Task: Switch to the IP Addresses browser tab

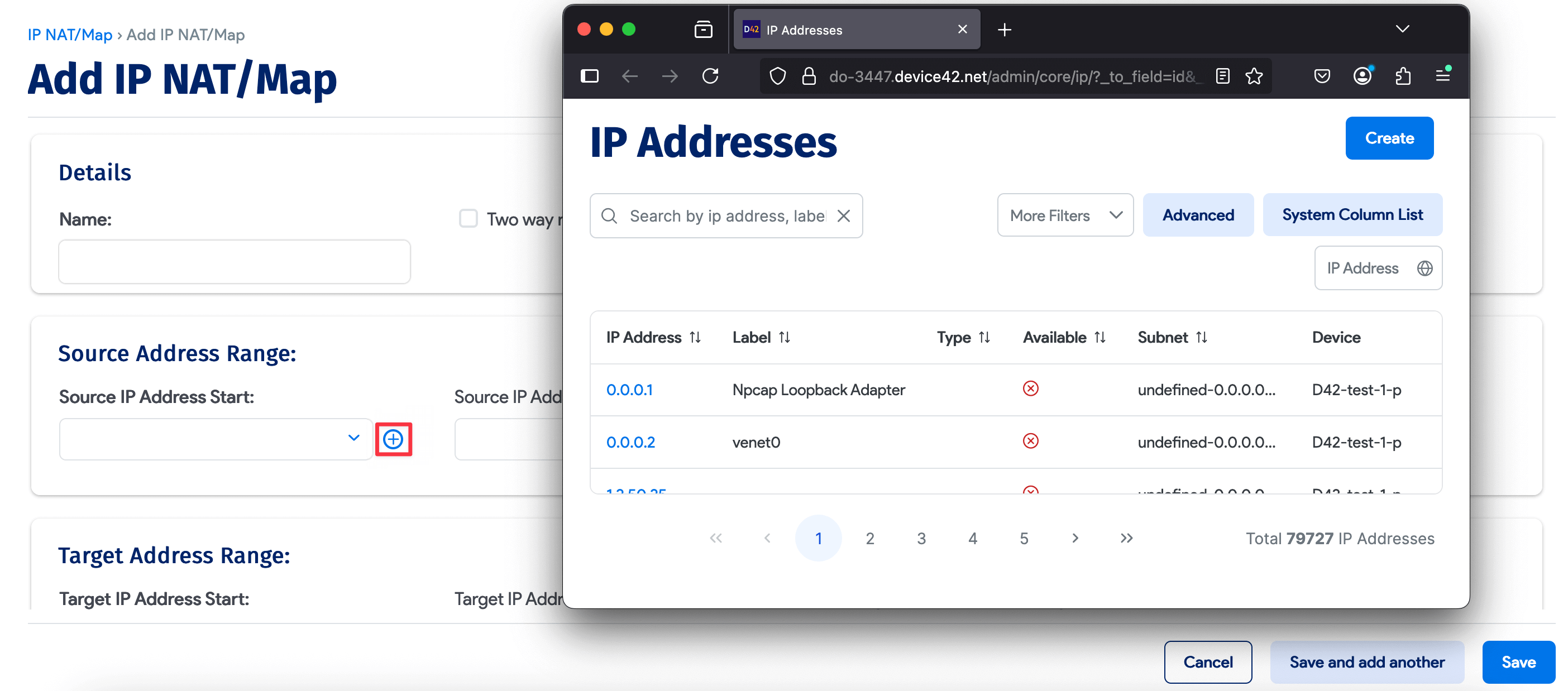Action: [804, 29]
